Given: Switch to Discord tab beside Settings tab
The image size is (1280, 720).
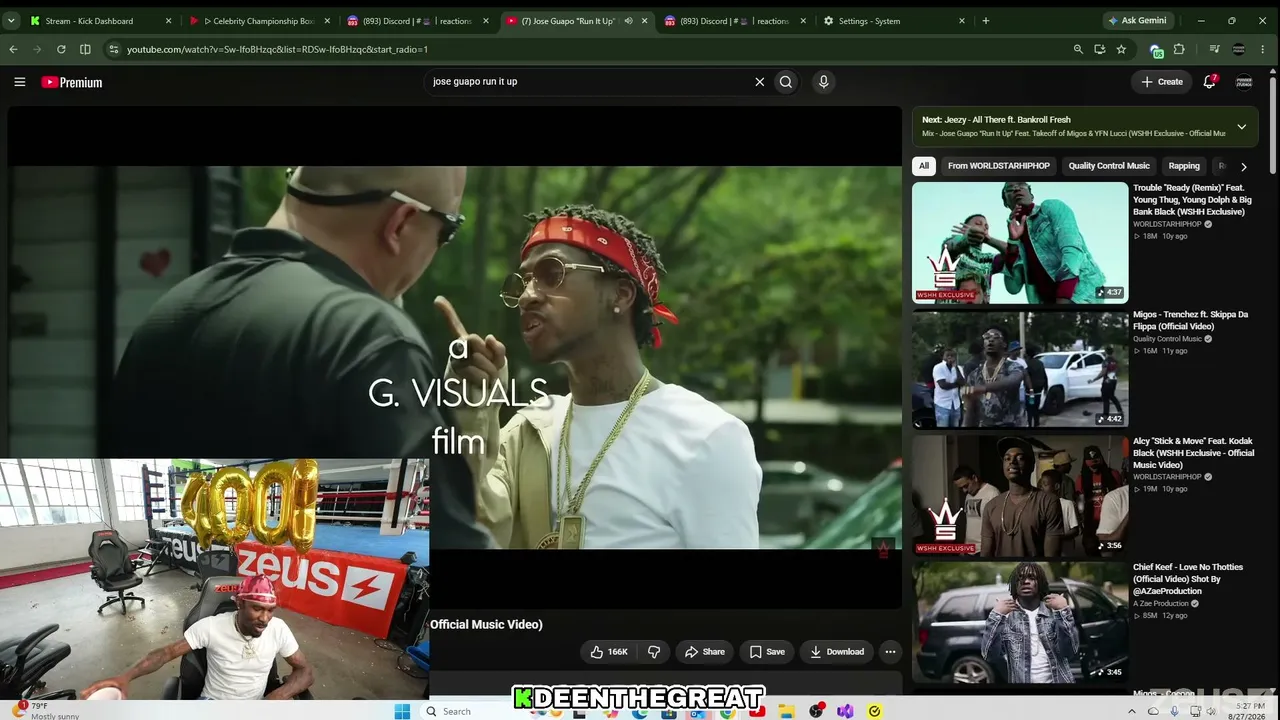Looking at the screenshot, I should tap(734, 21).
